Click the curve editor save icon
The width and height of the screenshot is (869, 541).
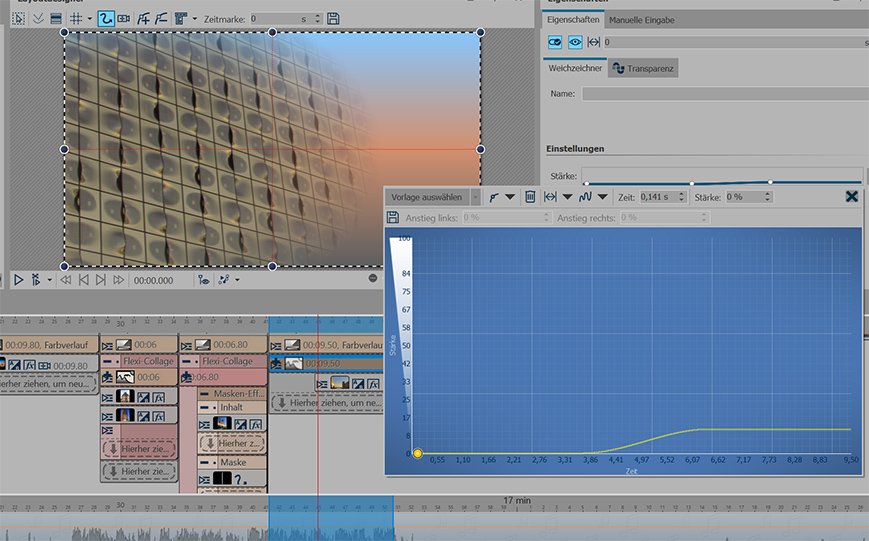(x=394, y=217)
